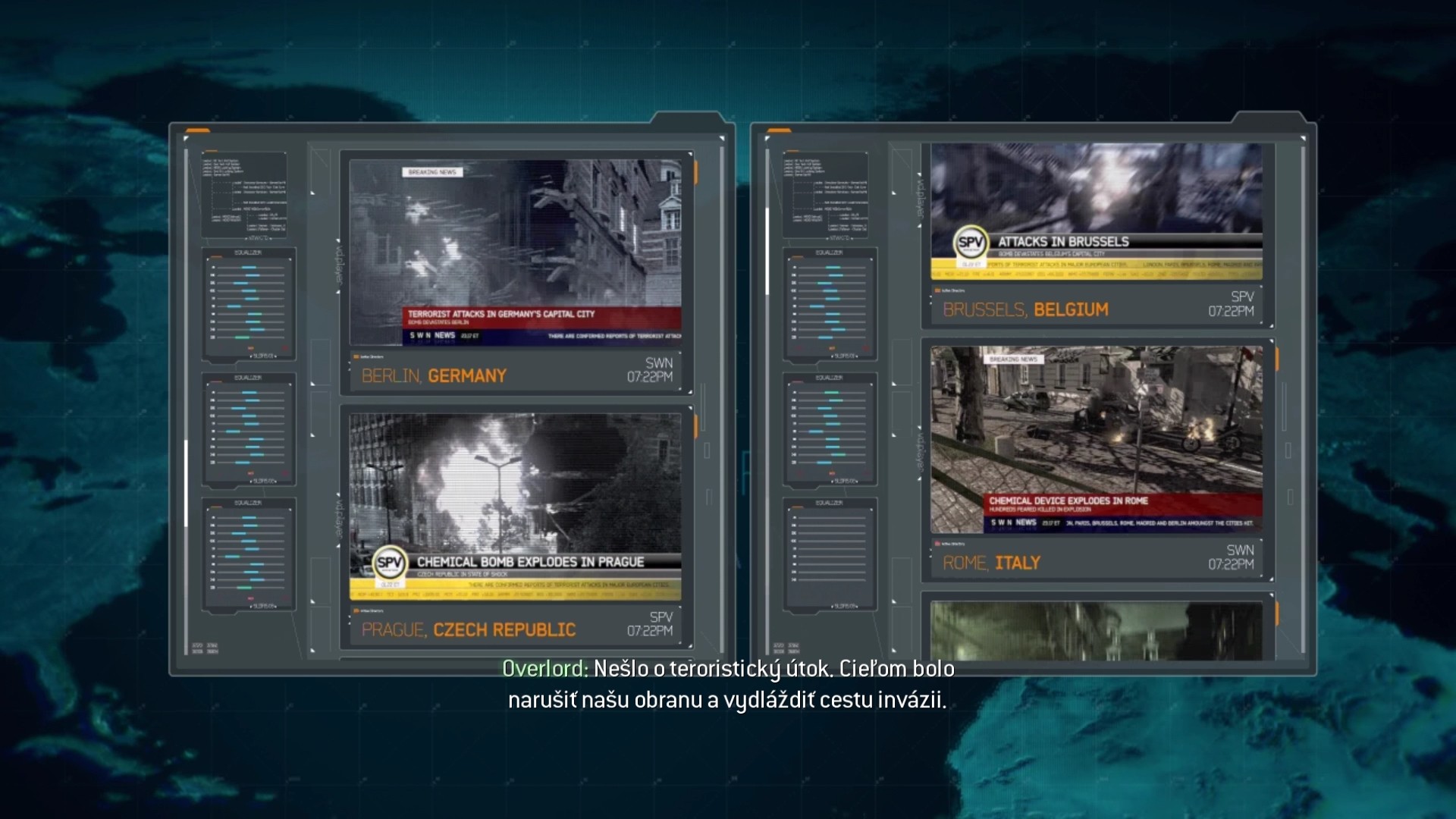Click headline 'Chemical device explodes in Rome'

tap(1068, 500)
